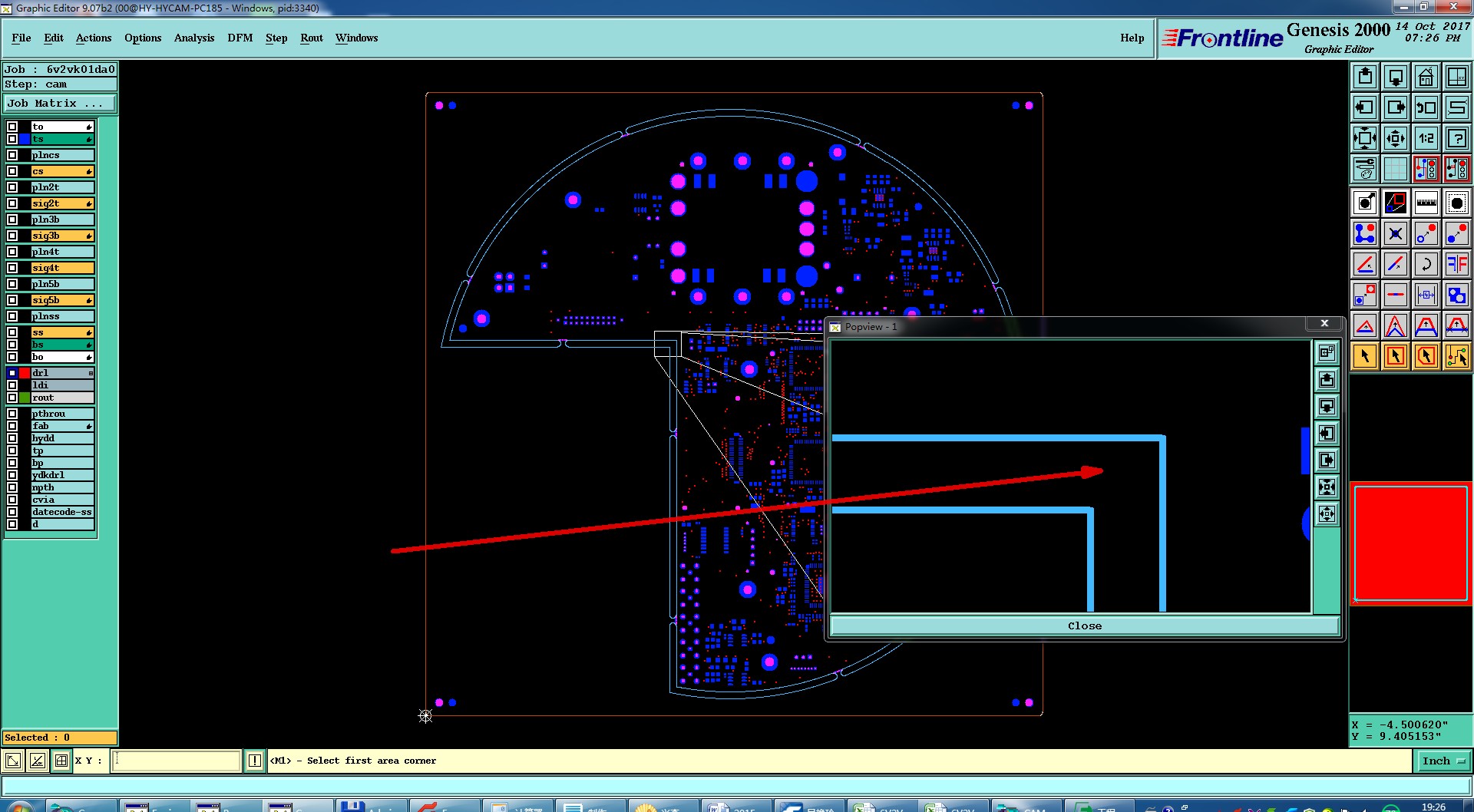Viewport: 1474px width, 812px height.
Task: Click the rotate curved-arrow icon
Action: 1426,264
